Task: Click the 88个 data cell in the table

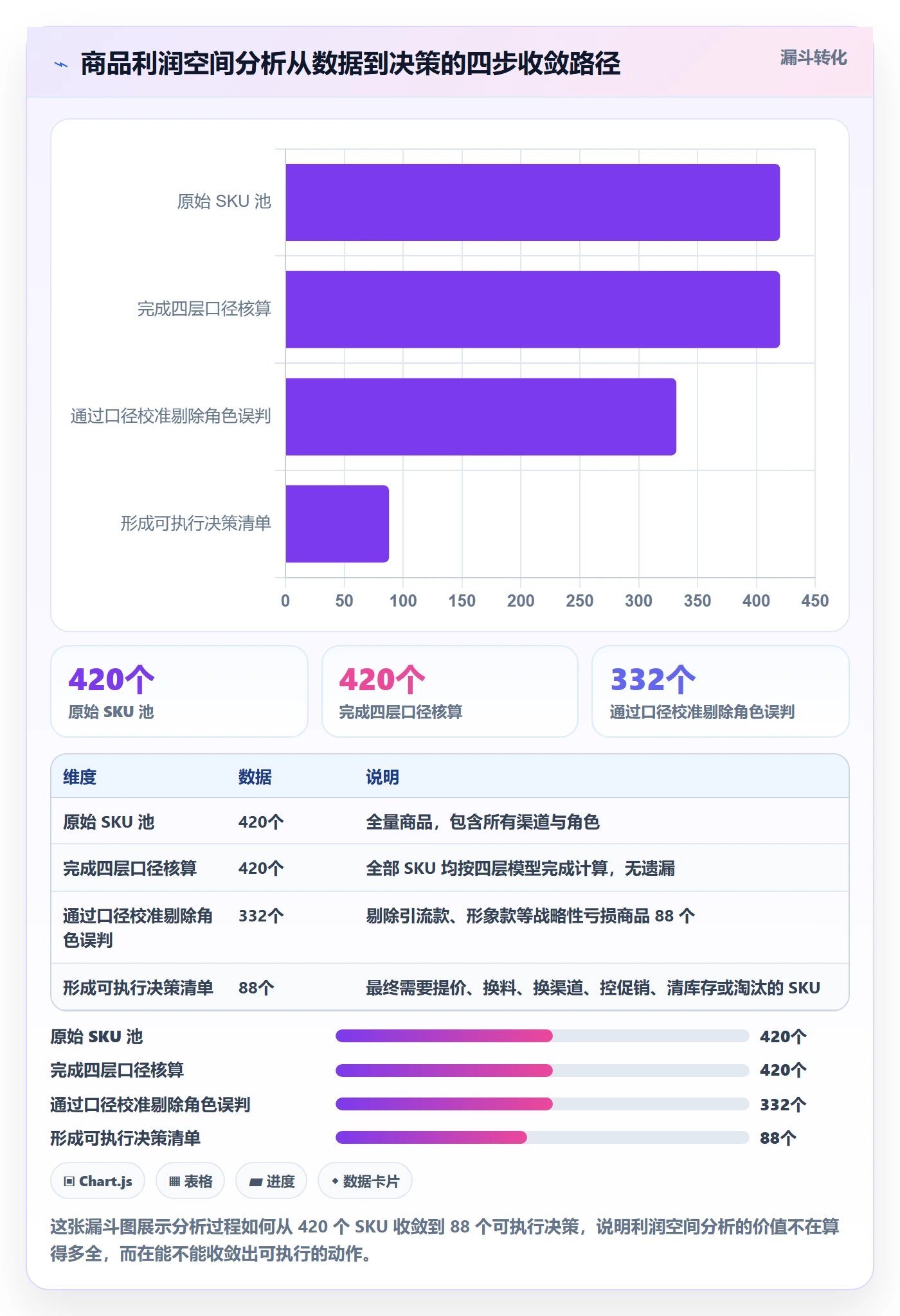Action: click(x=256, y=988)
